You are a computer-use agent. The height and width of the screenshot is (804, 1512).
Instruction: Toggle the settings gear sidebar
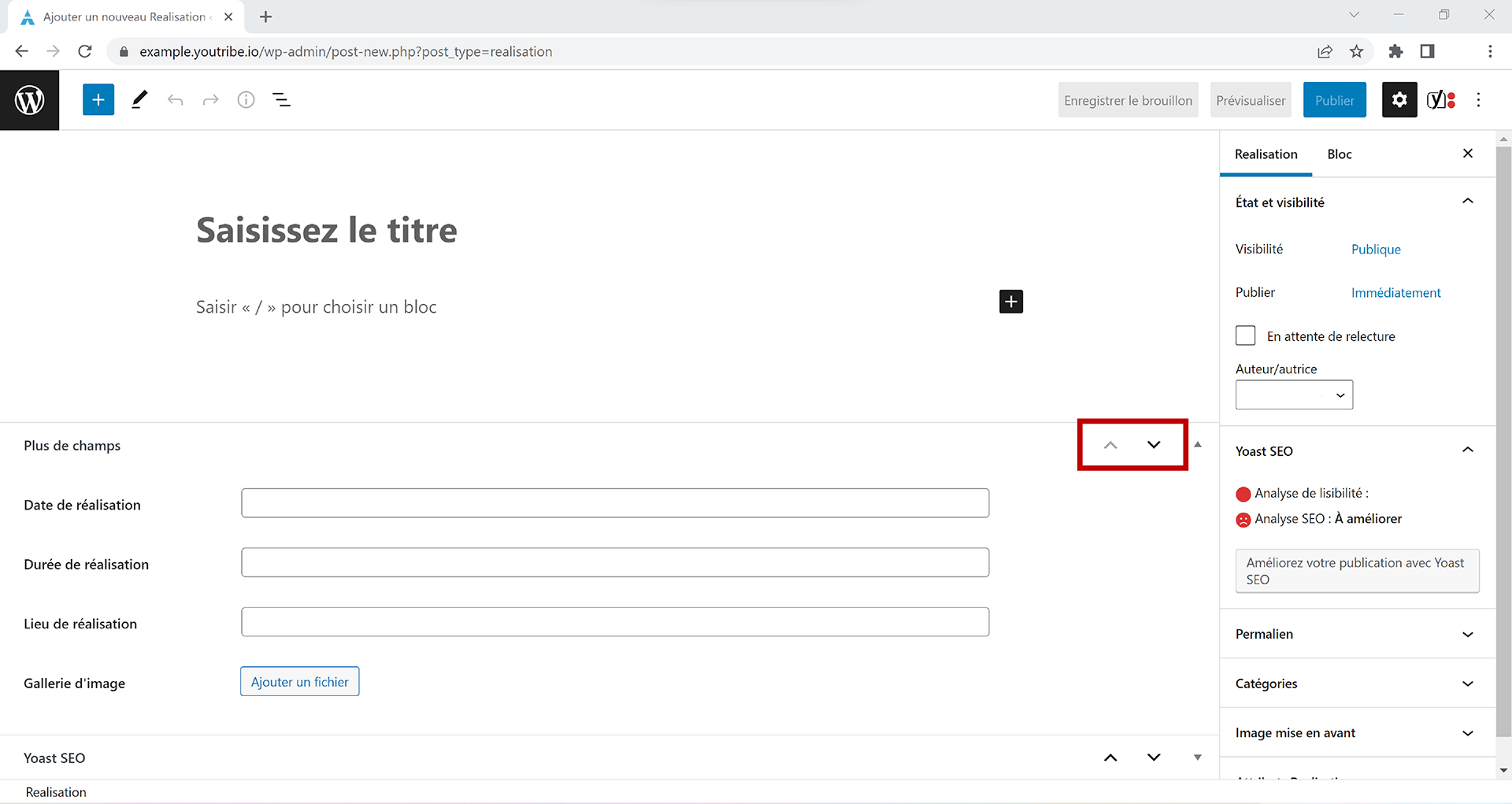pos(1399,100)
